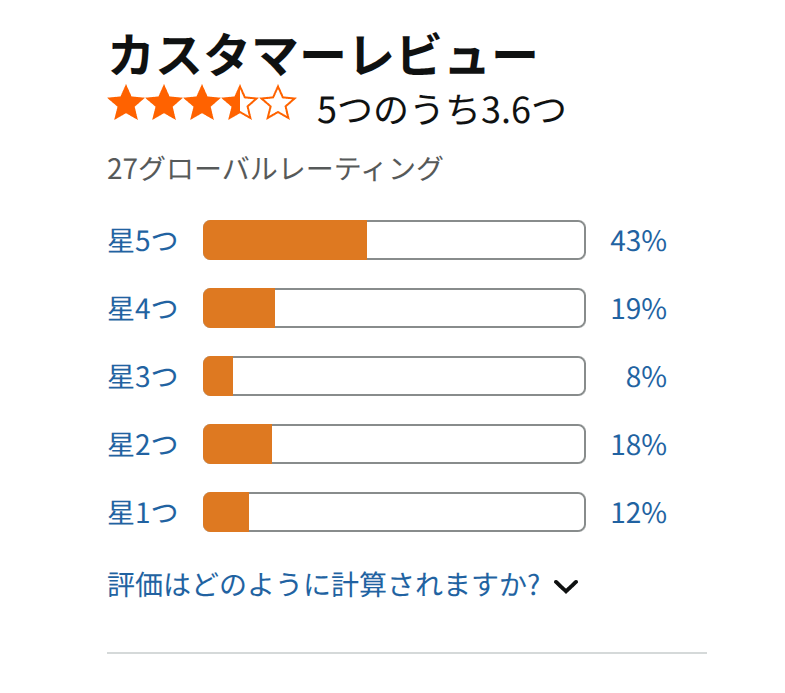Filter reviews by 星4つ label
This screenshot has height=693, width=785.
[143, 309]
